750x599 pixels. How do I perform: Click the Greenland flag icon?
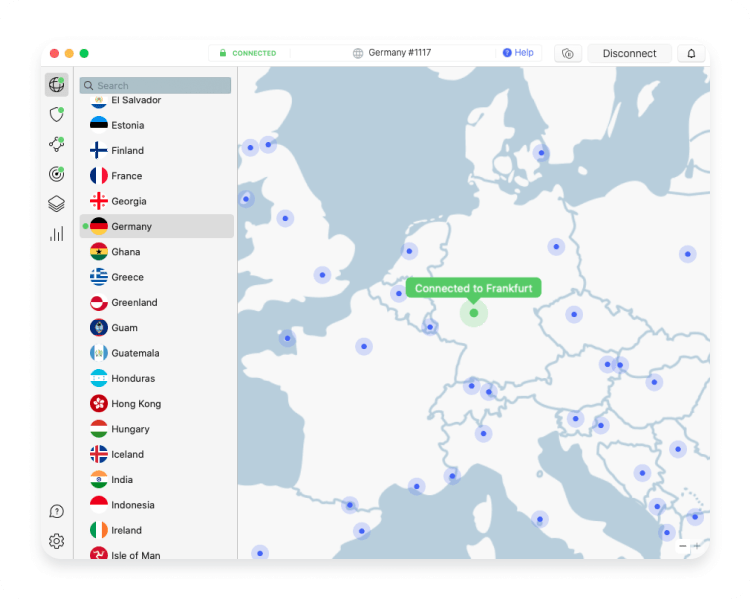click(x=99, y=302)
